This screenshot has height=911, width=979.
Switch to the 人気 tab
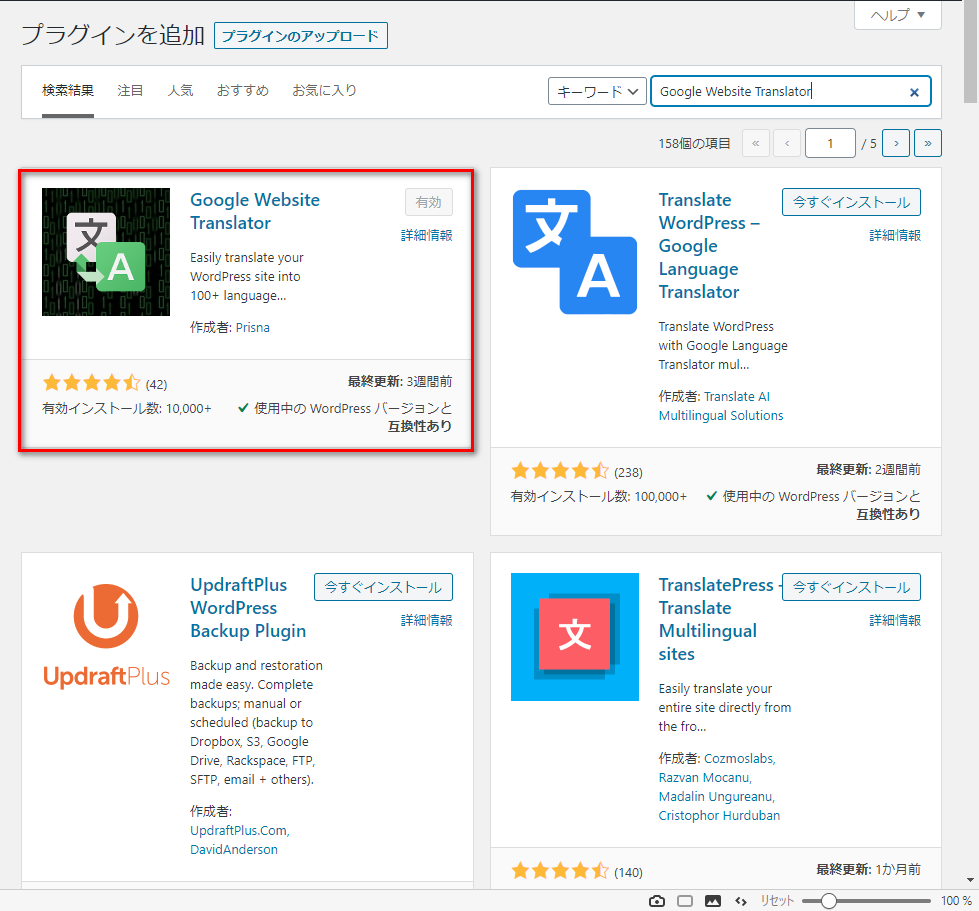click(180, 90)
